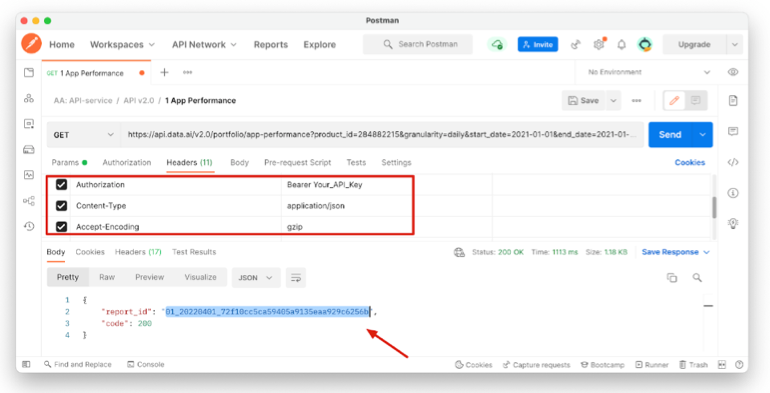This screenshot has height=393, width=770.
Task: Open the APIs sidebar icon
Action: 29,98
